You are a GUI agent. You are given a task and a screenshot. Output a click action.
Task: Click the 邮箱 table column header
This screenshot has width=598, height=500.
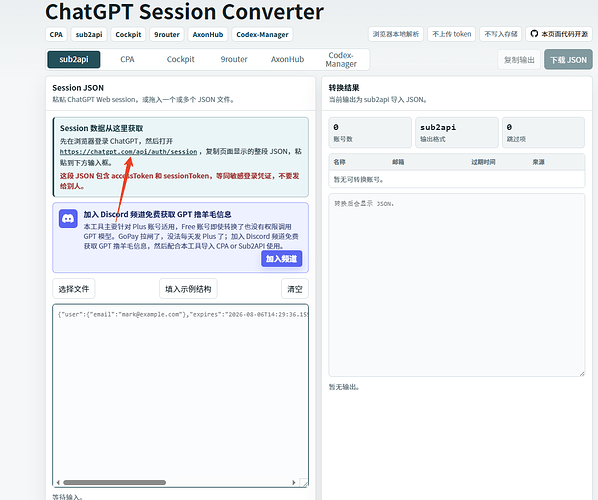[398, 162]
